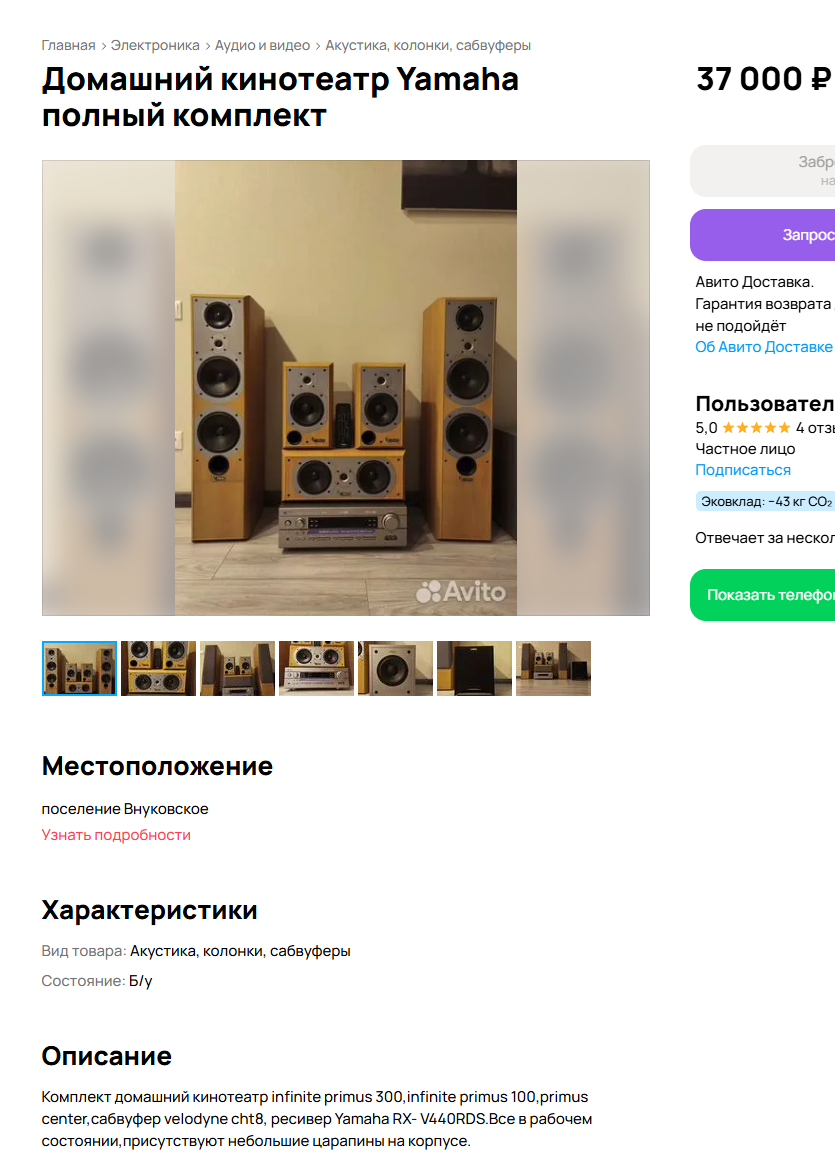Select seventh thumbnail of room view

pyautogui.click(x=553, y=668)
